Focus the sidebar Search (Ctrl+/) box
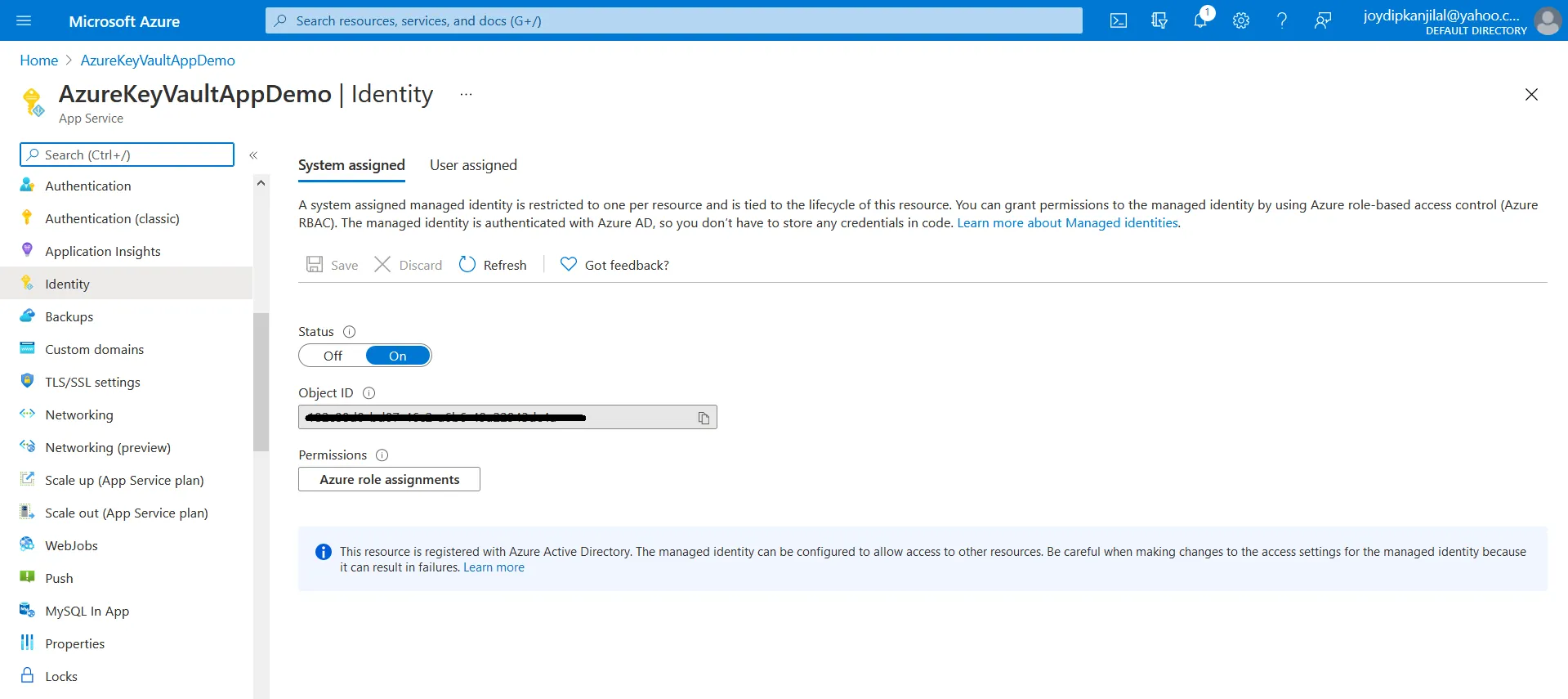Image resolution: width=1568 pixels, height=699 pixels. click(x=127, y=155)
